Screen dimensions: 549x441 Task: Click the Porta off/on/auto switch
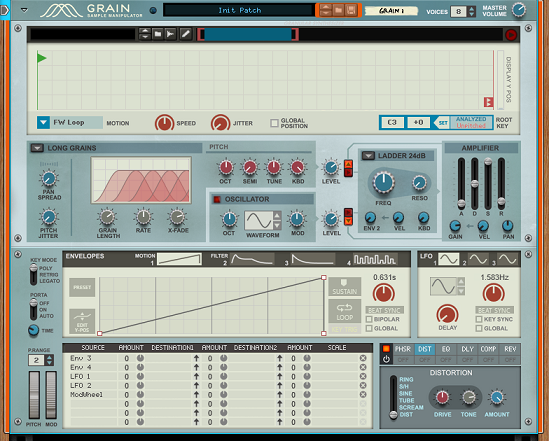(x=33, y=310)
